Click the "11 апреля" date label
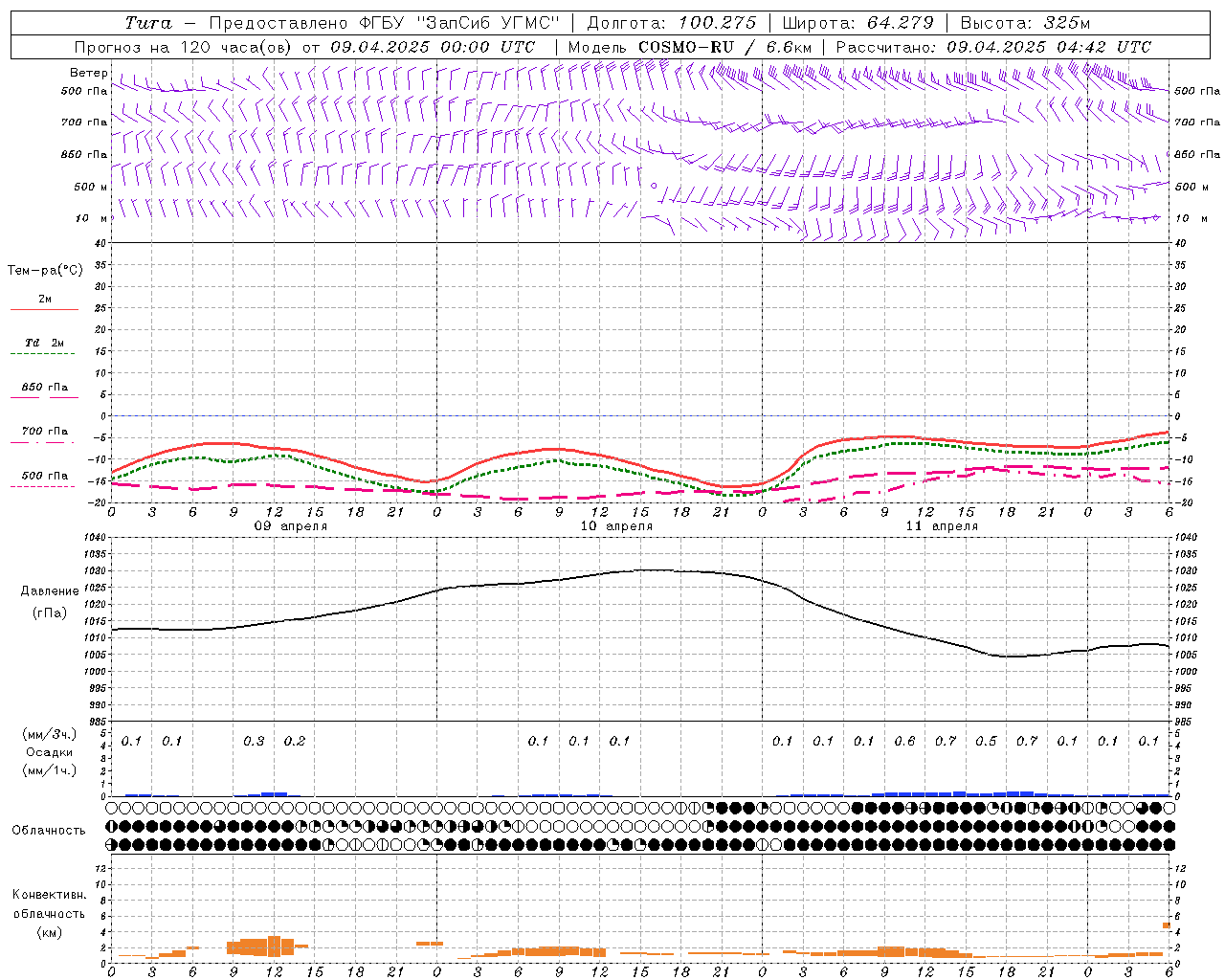This screenshot has width=1225, height=980. (942, 526)
